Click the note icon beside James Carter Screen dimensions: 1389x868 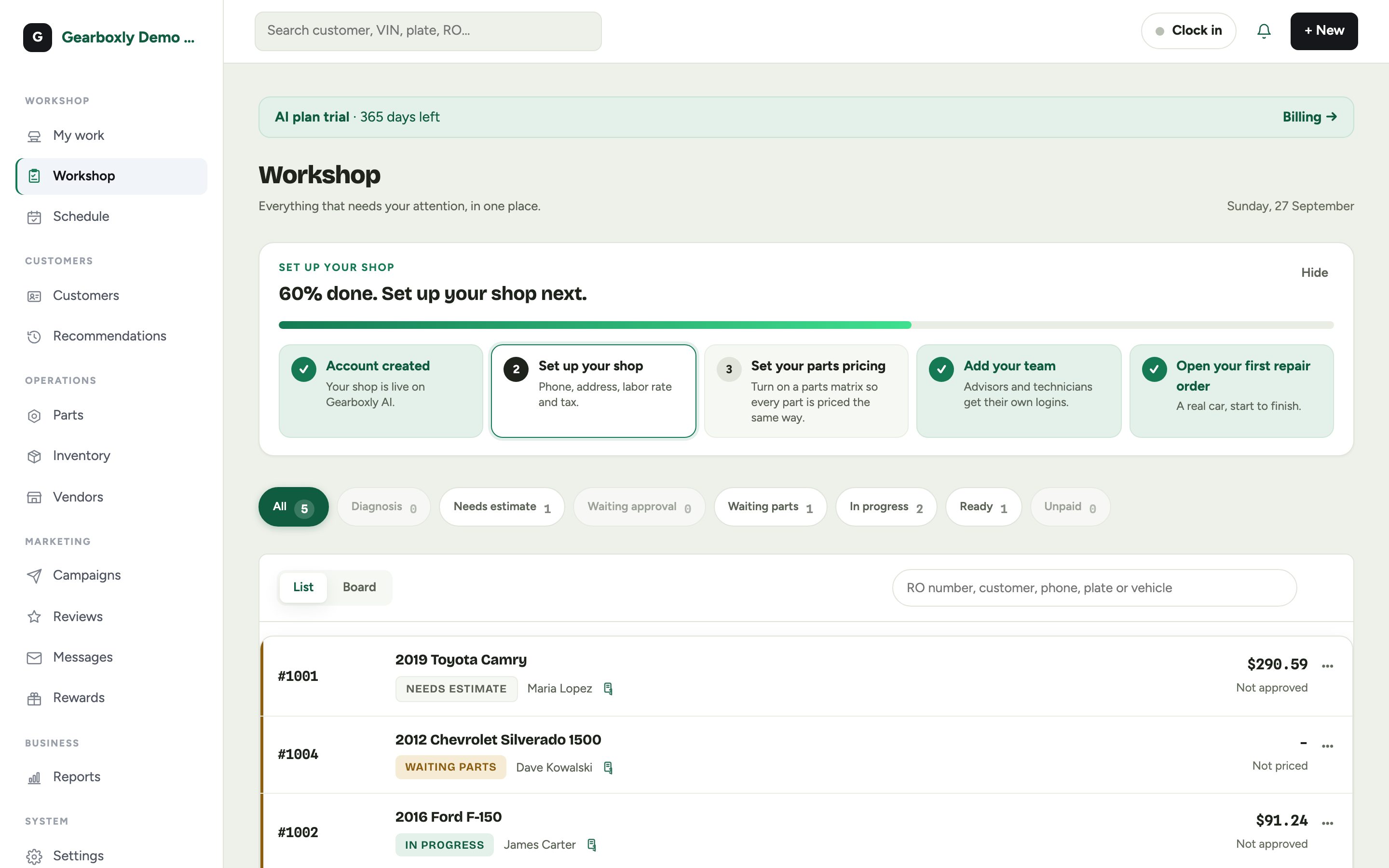click(x=592, y=844)
